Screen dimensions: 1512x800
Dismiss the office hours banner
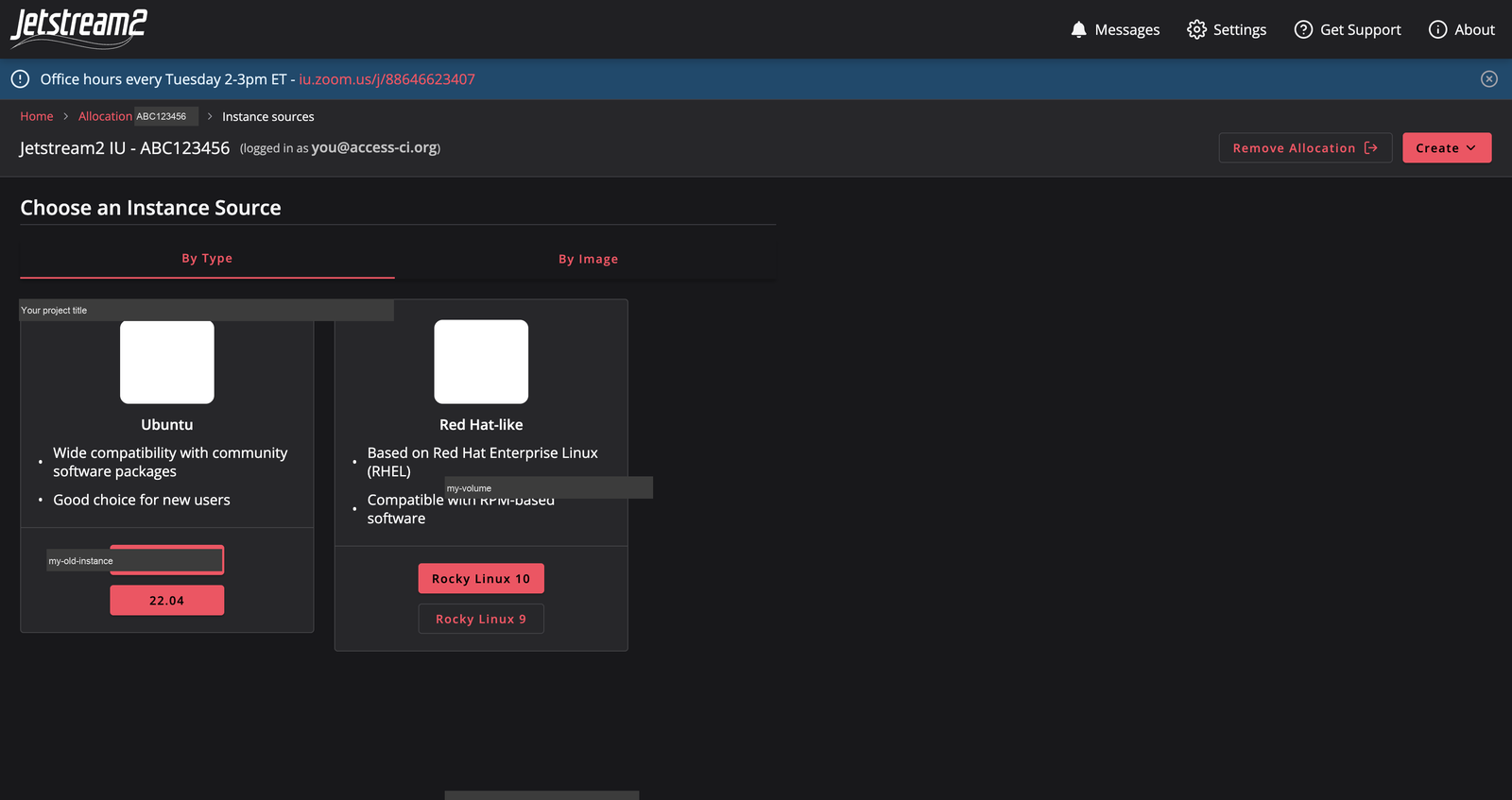point(1489,79)
